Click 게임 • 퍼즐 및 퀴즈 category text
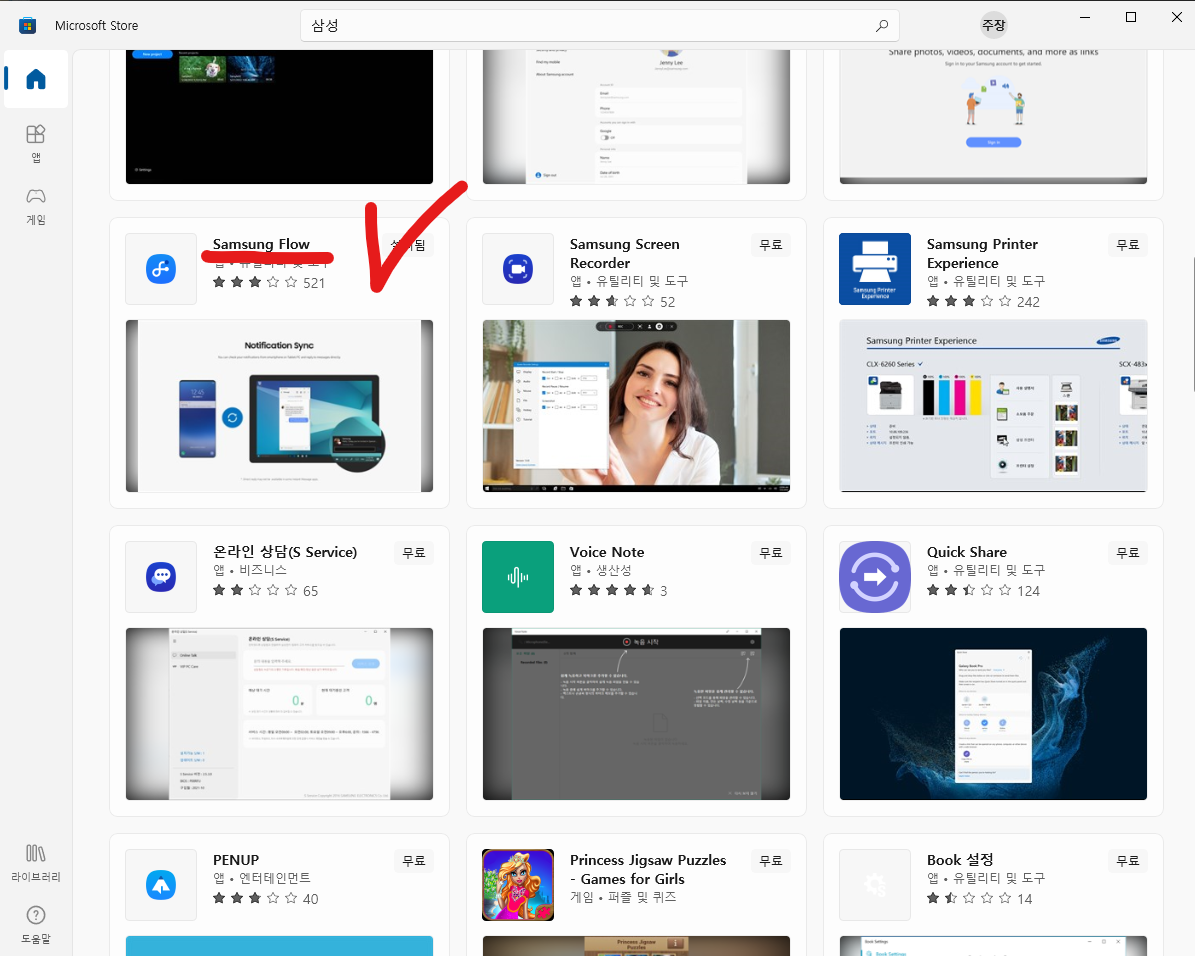The width and height of the screenshot is (1195, 956). point(623,897)
